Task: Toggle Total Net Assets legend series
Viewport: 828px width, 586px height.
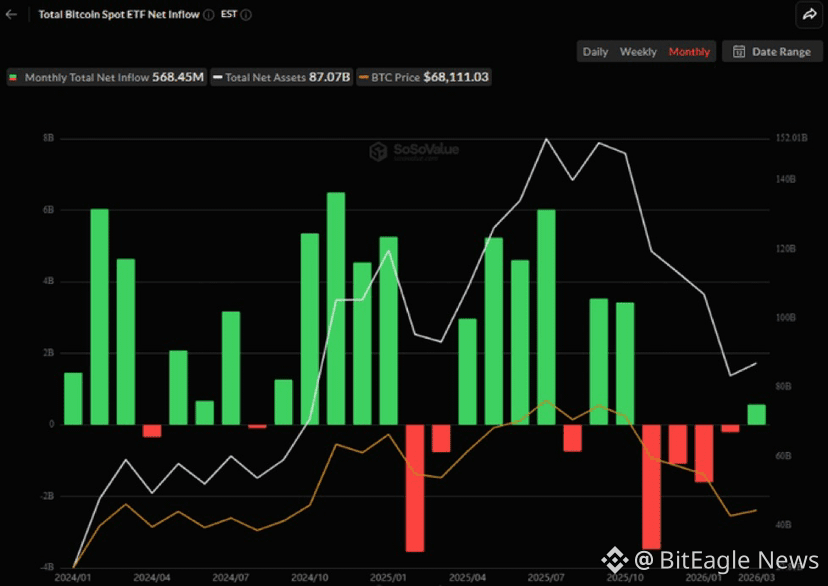Action: tap(281, 77)
